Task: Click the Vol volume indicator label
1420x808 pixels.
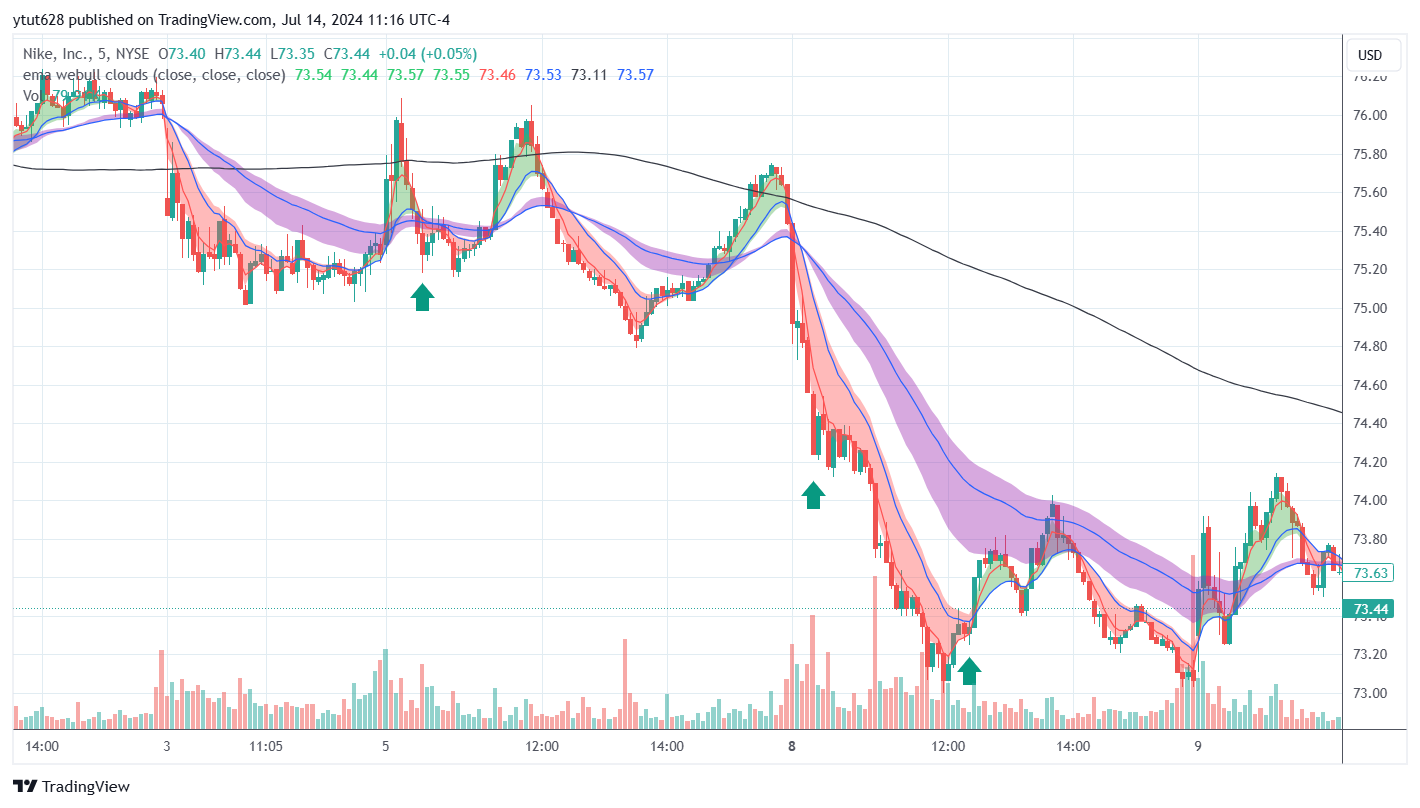Action: tap(33, 95)
